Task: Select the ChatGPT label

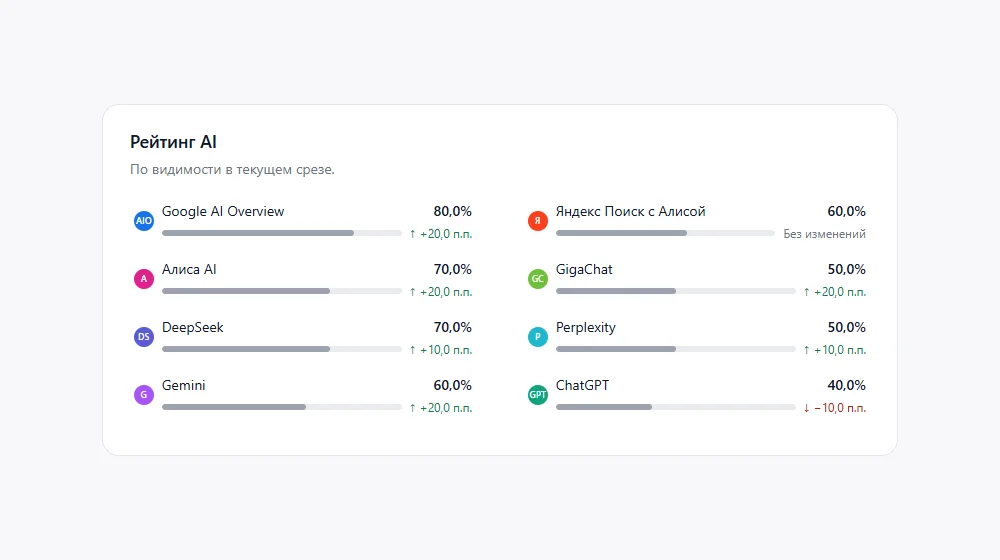Action: click(582, 386)
